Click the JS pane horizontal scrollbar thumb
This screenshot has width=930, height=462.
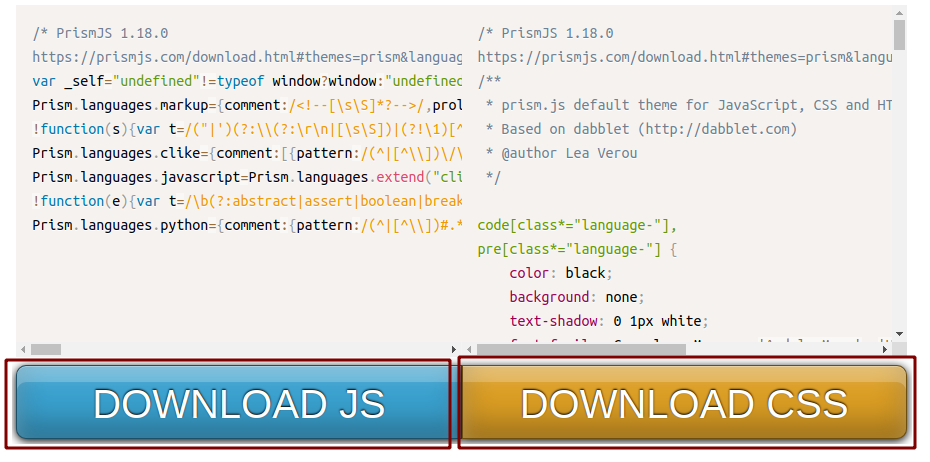pos(46,349)
